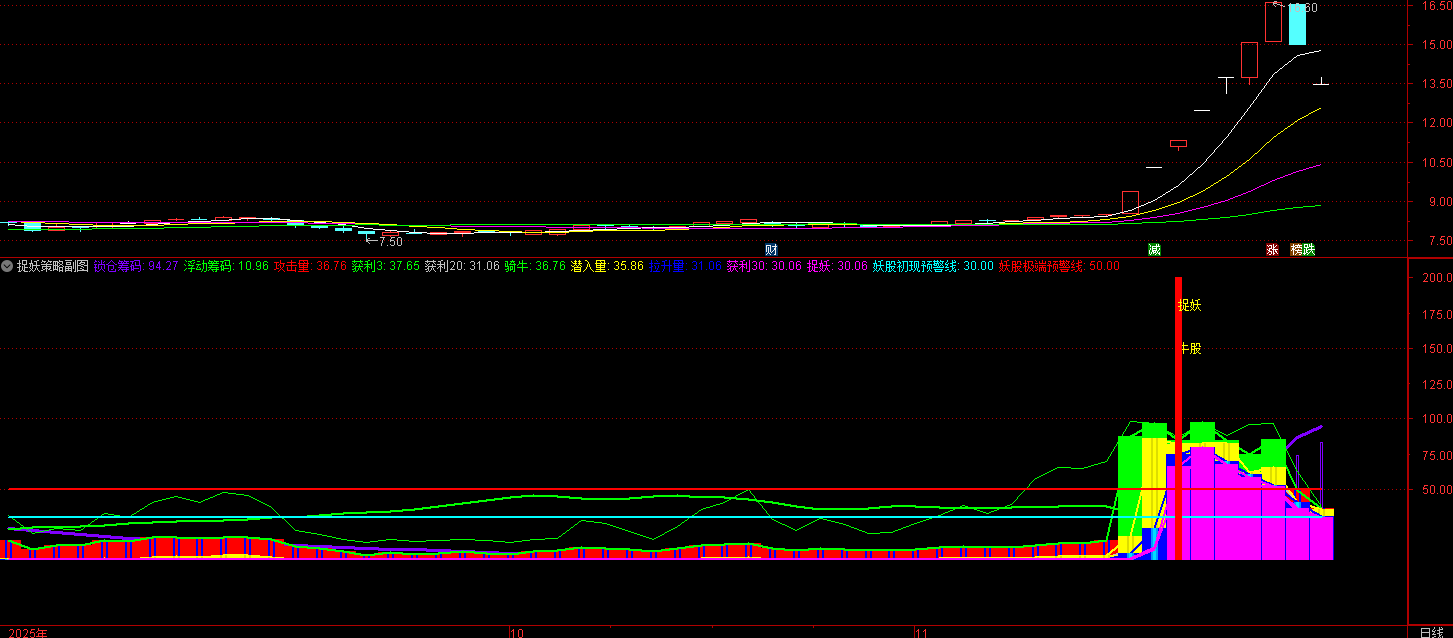The width and height of the screenshot is (1453, 638).
Task: Click the 妖股极端预警线: 50.00 legend entry
Action: pyautogui.click(x=1059, y=266)
